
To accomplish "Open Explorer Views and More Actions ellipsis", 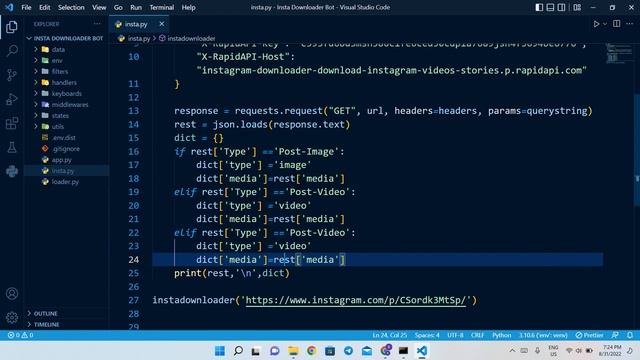I will pos(97,24).
